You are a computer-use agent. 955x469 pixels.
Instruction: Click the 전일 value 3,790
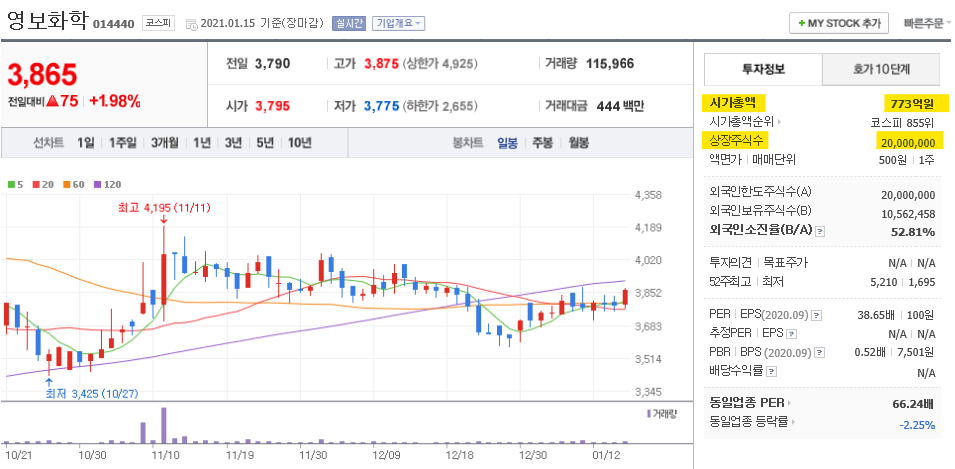273,63
